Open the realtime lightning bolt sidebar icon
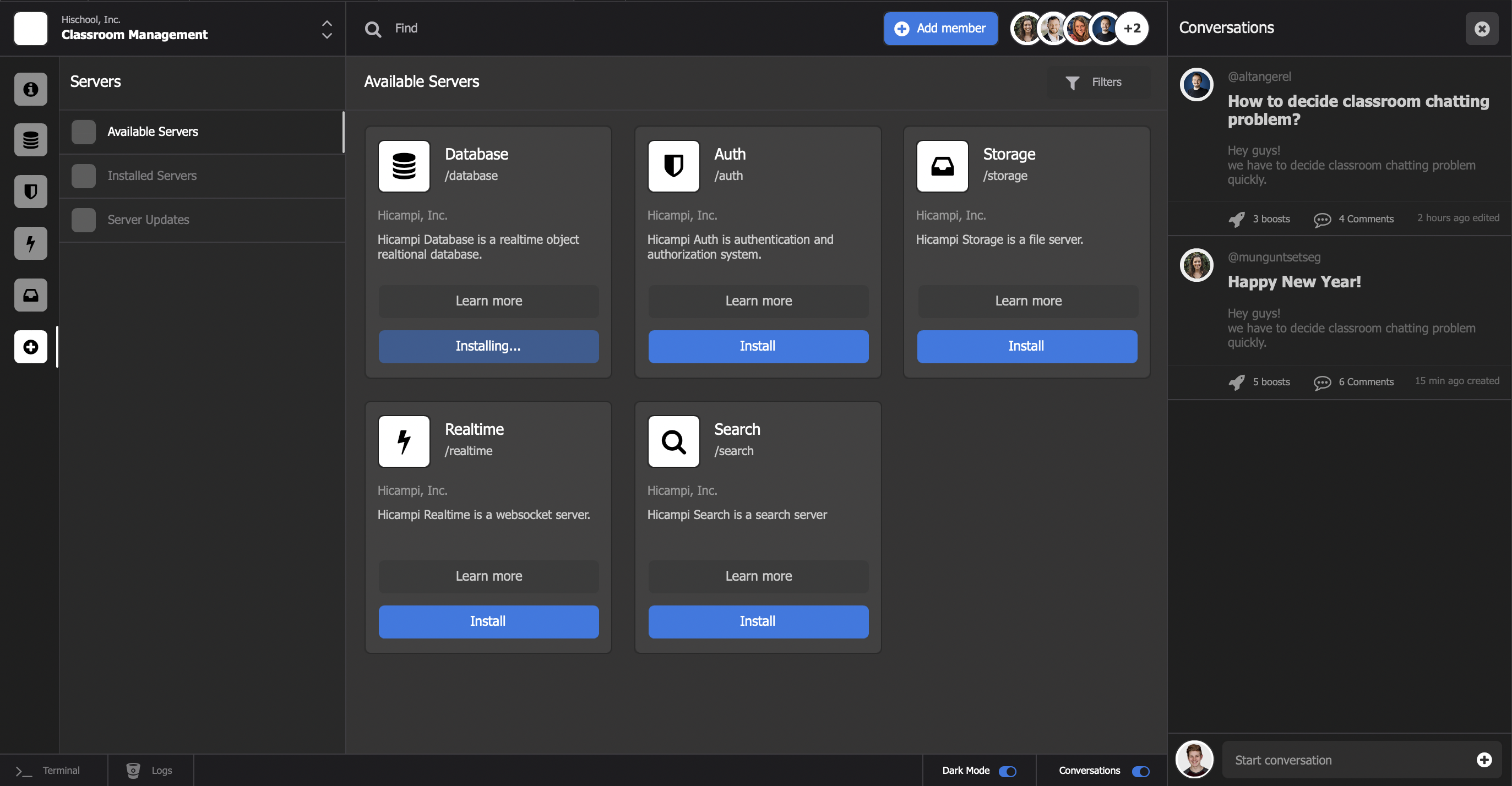Image resolution: width=1512 pixels, height=786 pixels. pyautogui.click(x=30, y=243)
